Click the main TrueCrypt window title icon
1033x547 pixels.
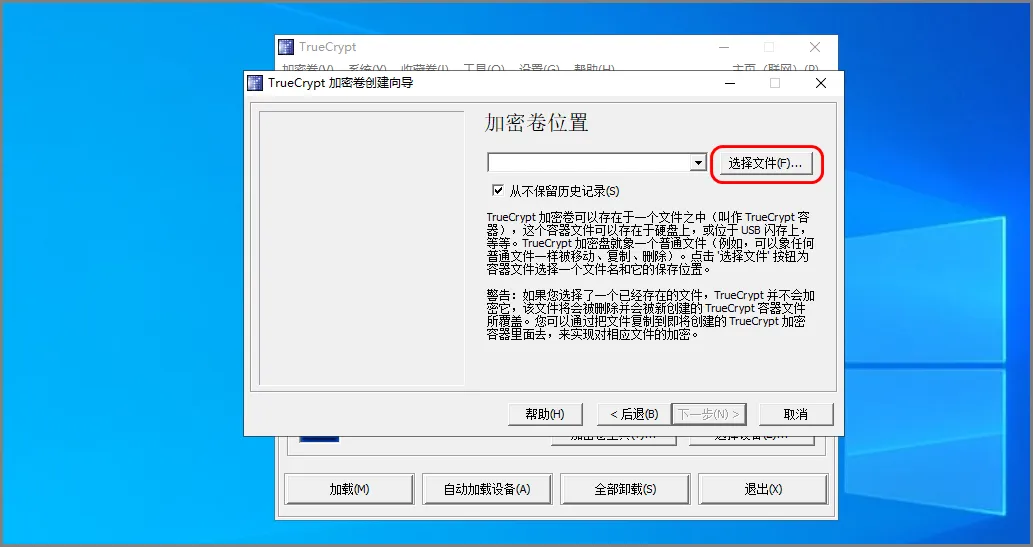tap(286, 47)
